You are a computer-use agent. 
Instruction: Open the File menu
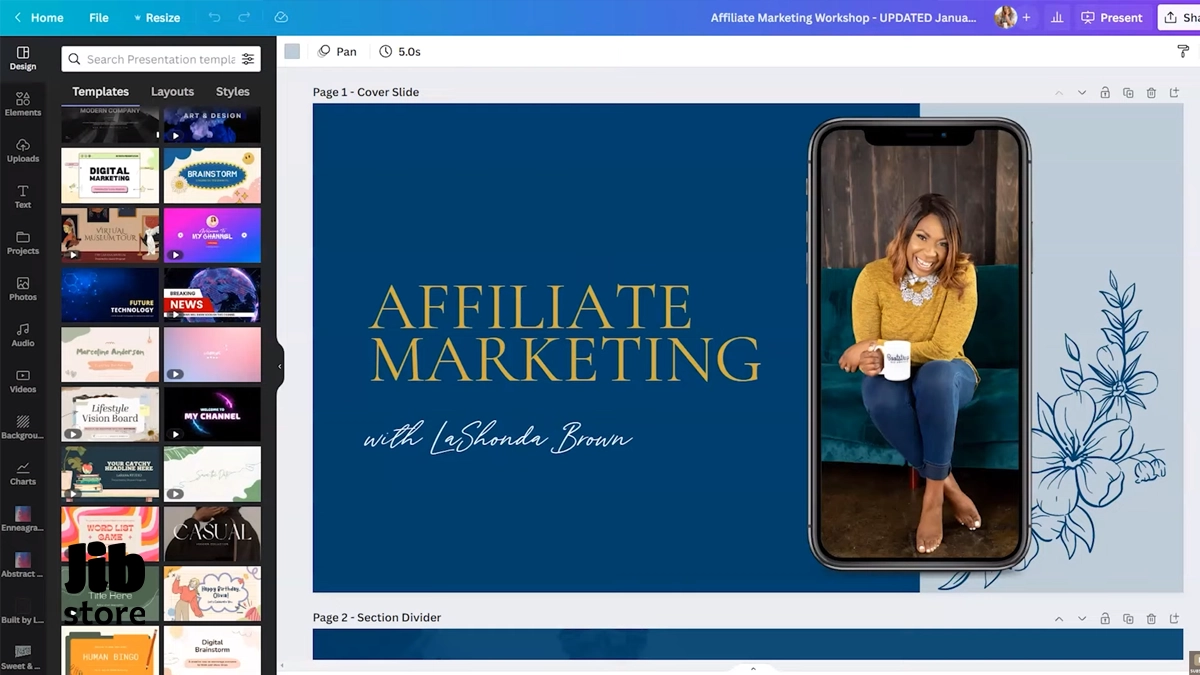(98, 17)
